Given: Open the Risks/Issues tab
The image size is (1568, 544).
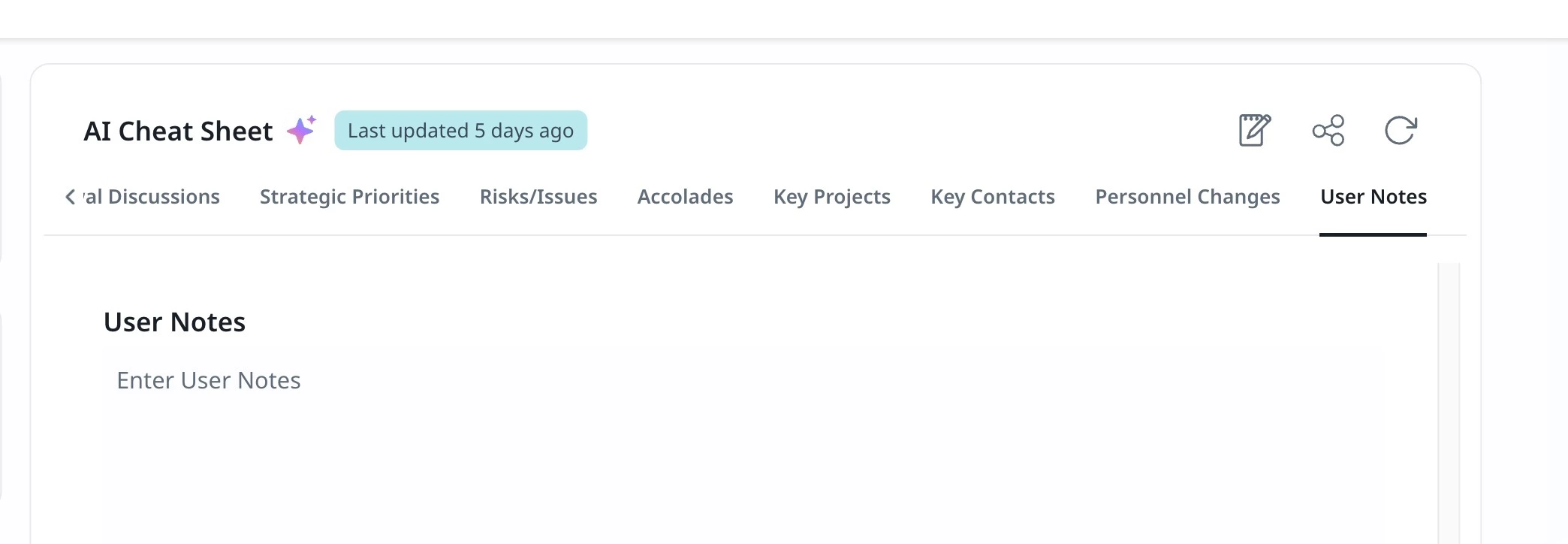Looking at the screenshot, I should [x=538, y=197].
